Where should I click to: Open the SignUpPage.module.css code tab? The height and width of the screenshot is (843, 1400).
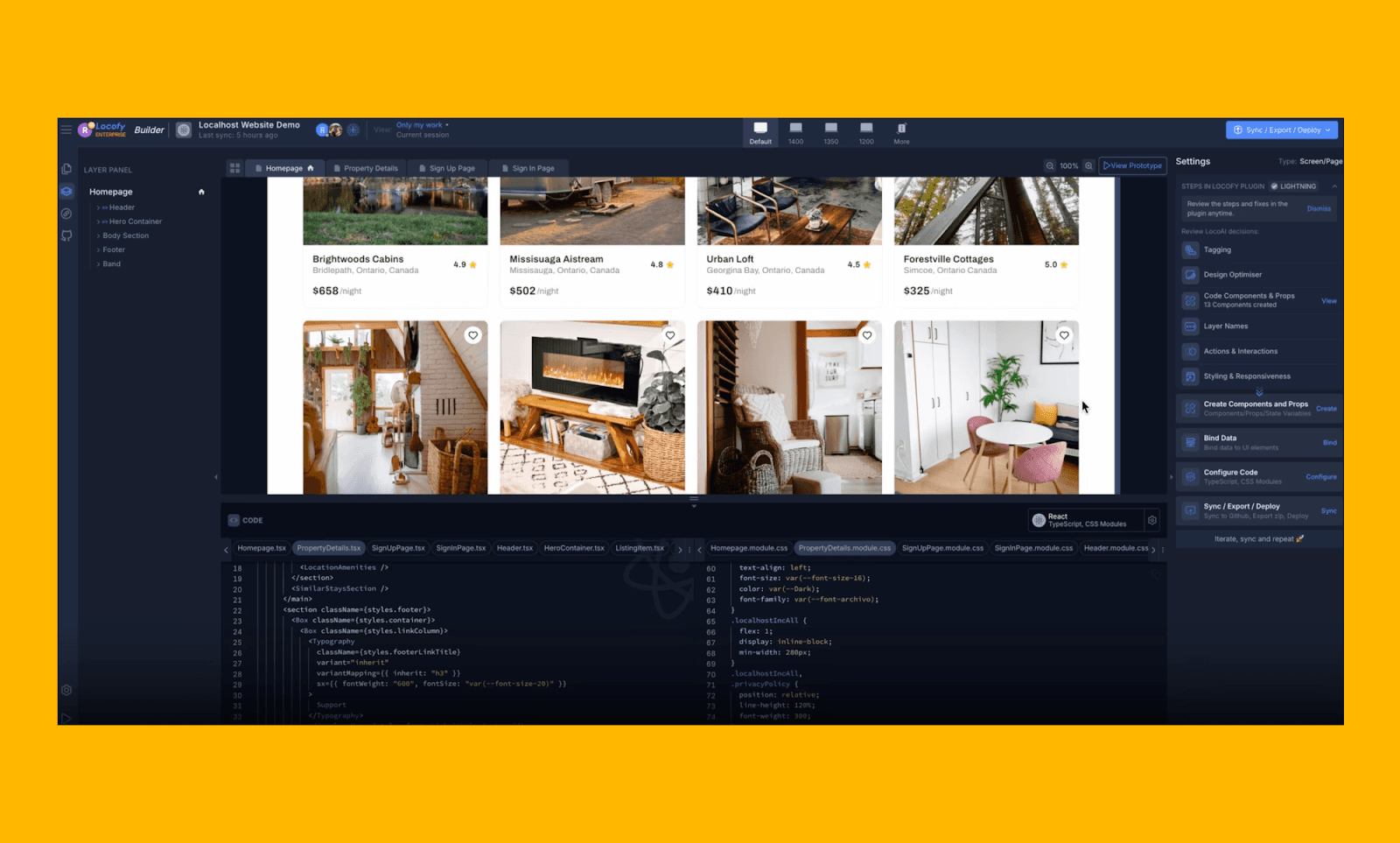942,547
